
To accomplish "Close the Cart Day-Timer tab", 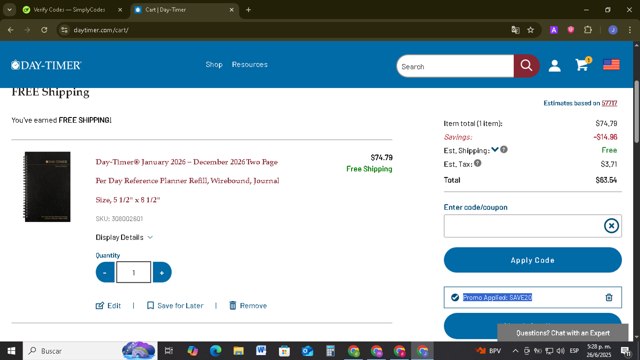I will (x=231, y=10).
